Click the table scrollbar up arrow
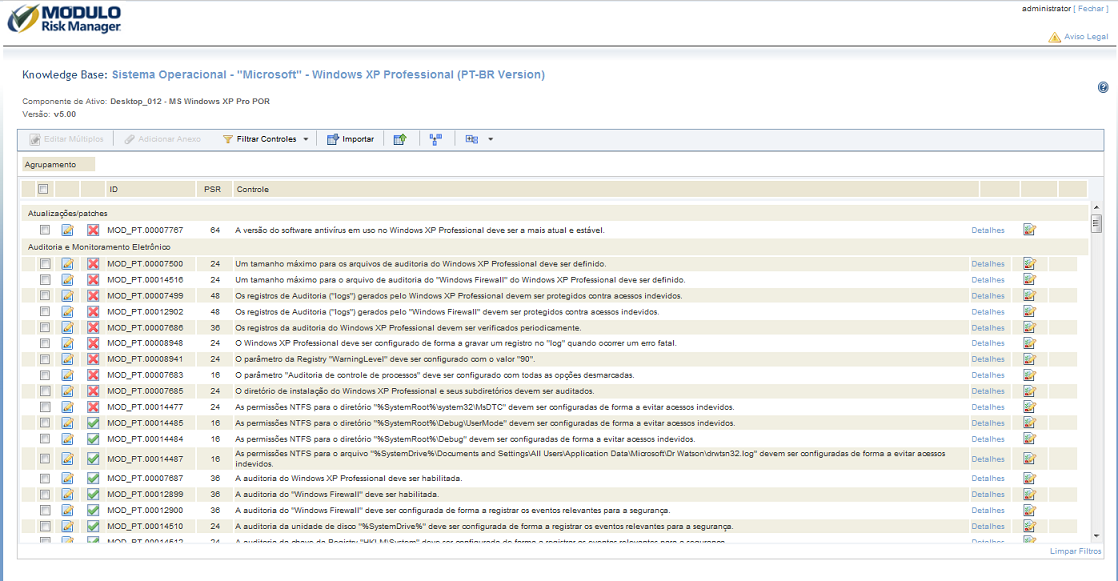The height and width of the screenshot is (581, 1118). tap(1096, 208)
